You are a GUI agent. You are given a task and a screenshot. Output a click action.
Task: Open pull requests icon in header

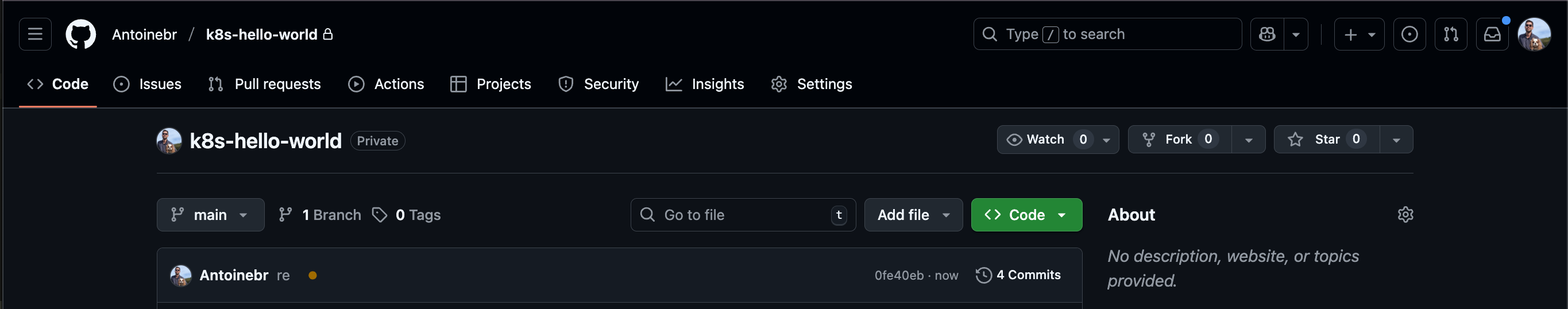coord(1450,34)
